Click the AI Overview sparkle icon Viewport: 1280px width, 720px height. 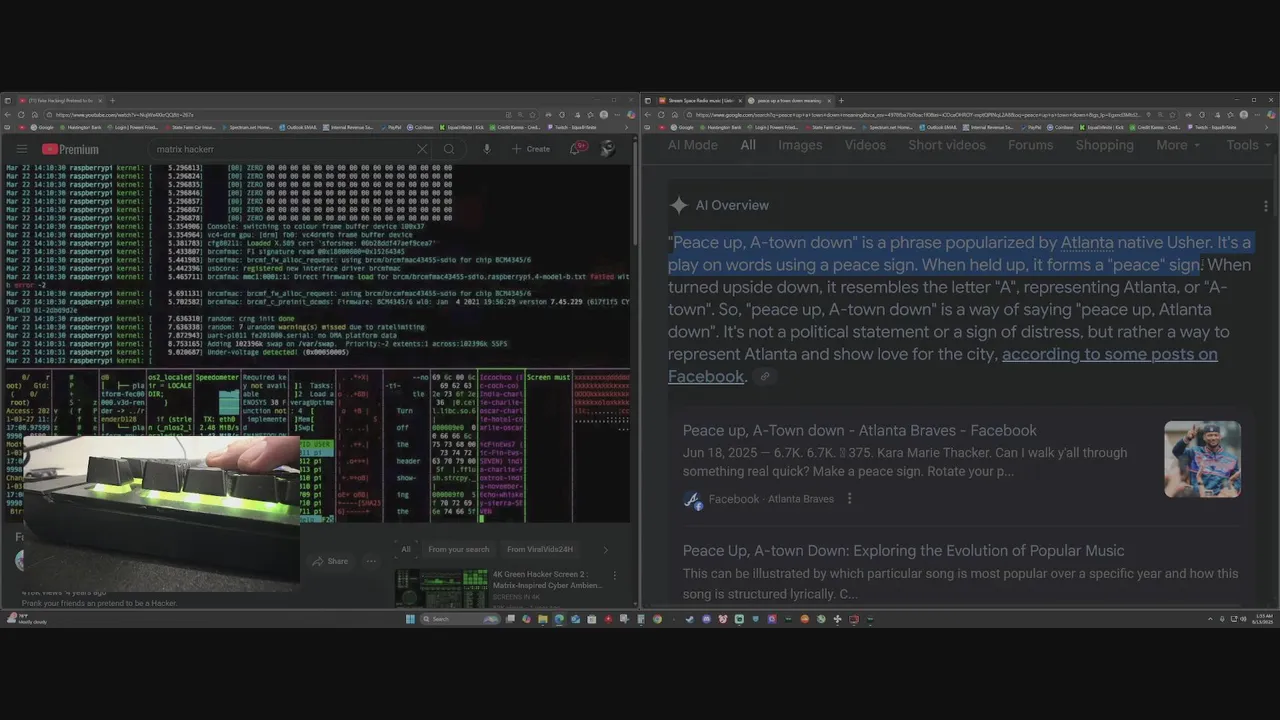click(x=679, y=205)
